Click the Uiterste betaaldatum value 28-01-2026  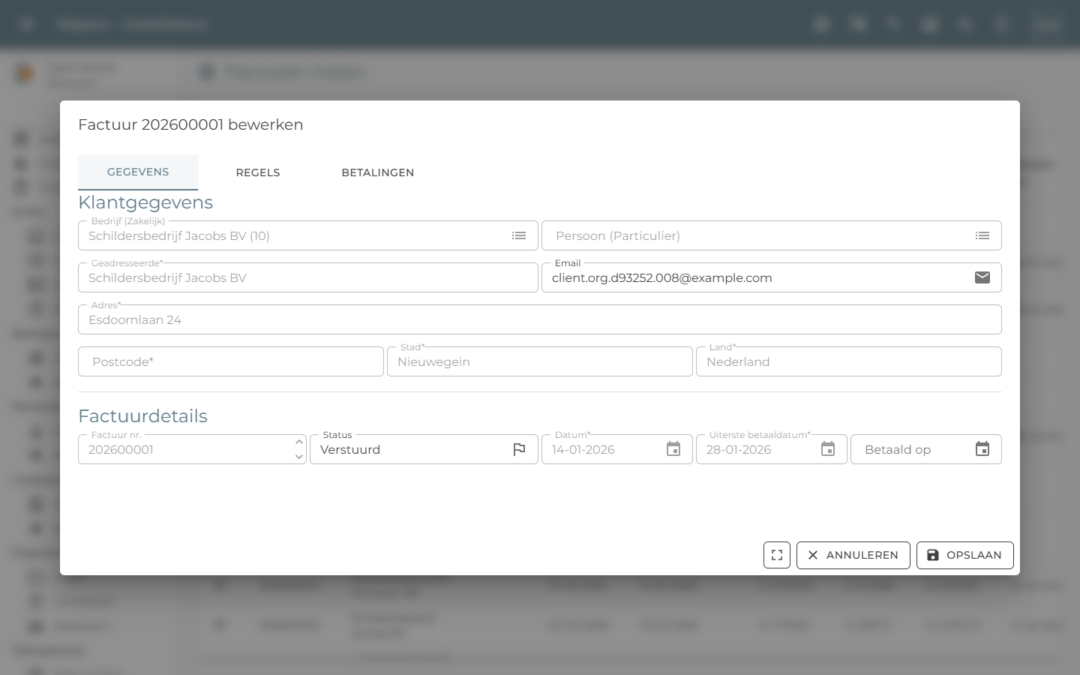tap(738, 450)
